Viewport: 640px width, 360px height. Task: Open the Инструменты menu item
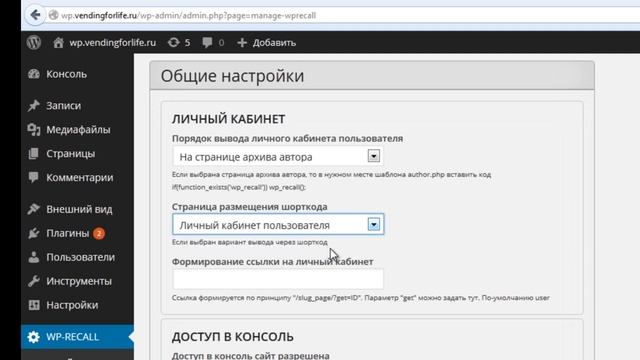pos(78,281)
